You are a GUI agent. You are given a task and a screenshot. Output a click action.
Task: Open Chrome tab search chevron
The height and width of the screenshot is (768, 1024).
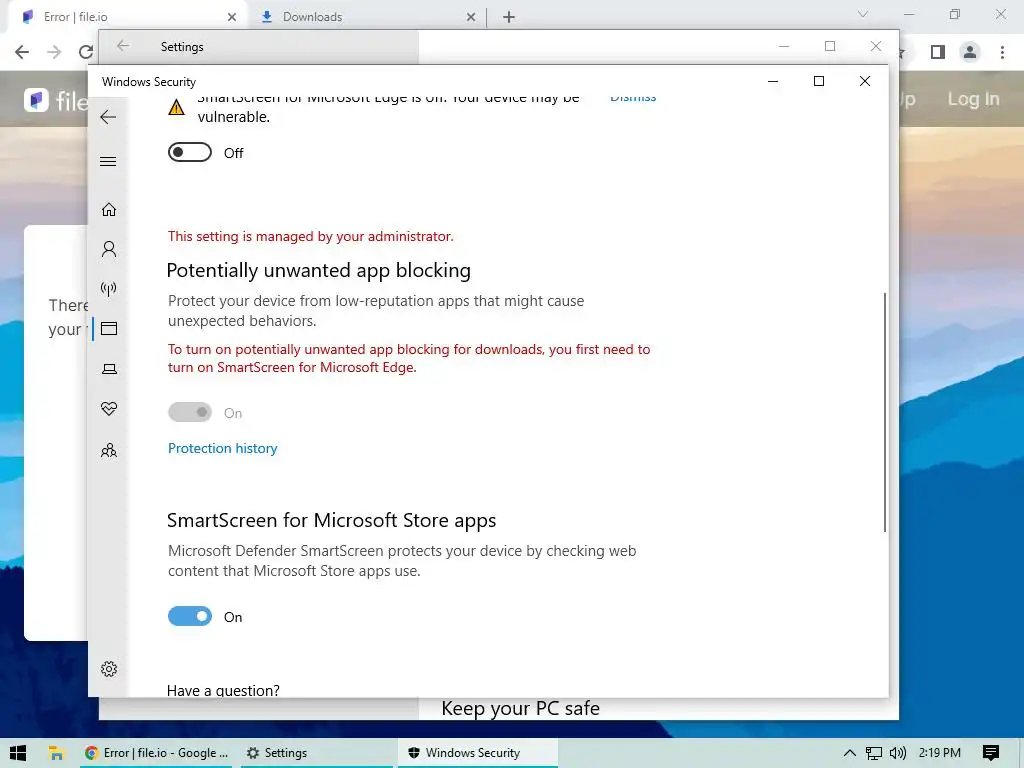click(x=863, y=14)
